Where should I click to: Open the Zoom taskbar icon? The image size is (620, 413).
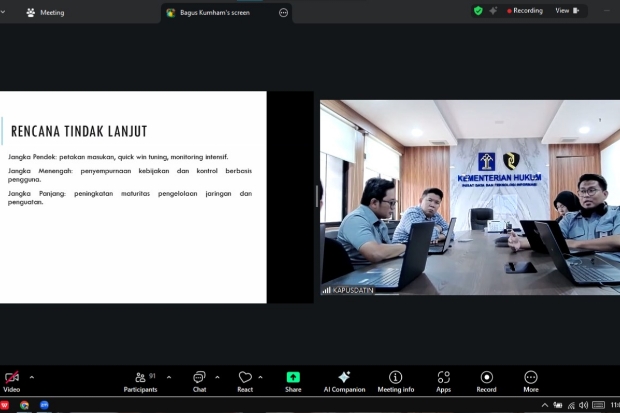click(44, 405)
